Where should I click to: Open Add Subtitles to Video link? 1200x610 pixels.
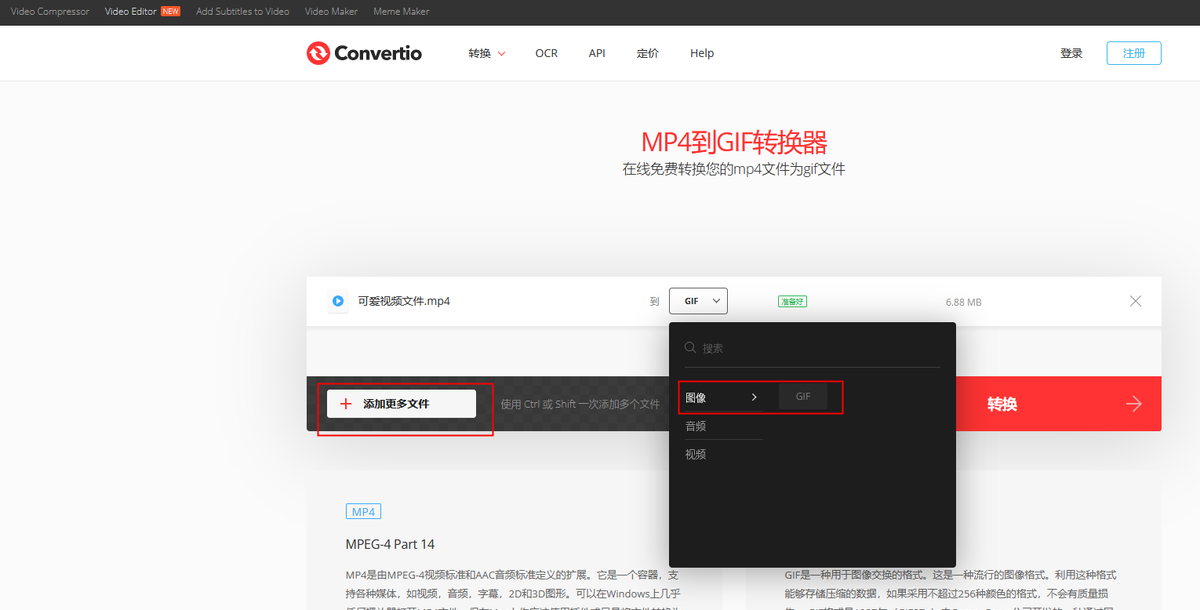pos(243,12)
